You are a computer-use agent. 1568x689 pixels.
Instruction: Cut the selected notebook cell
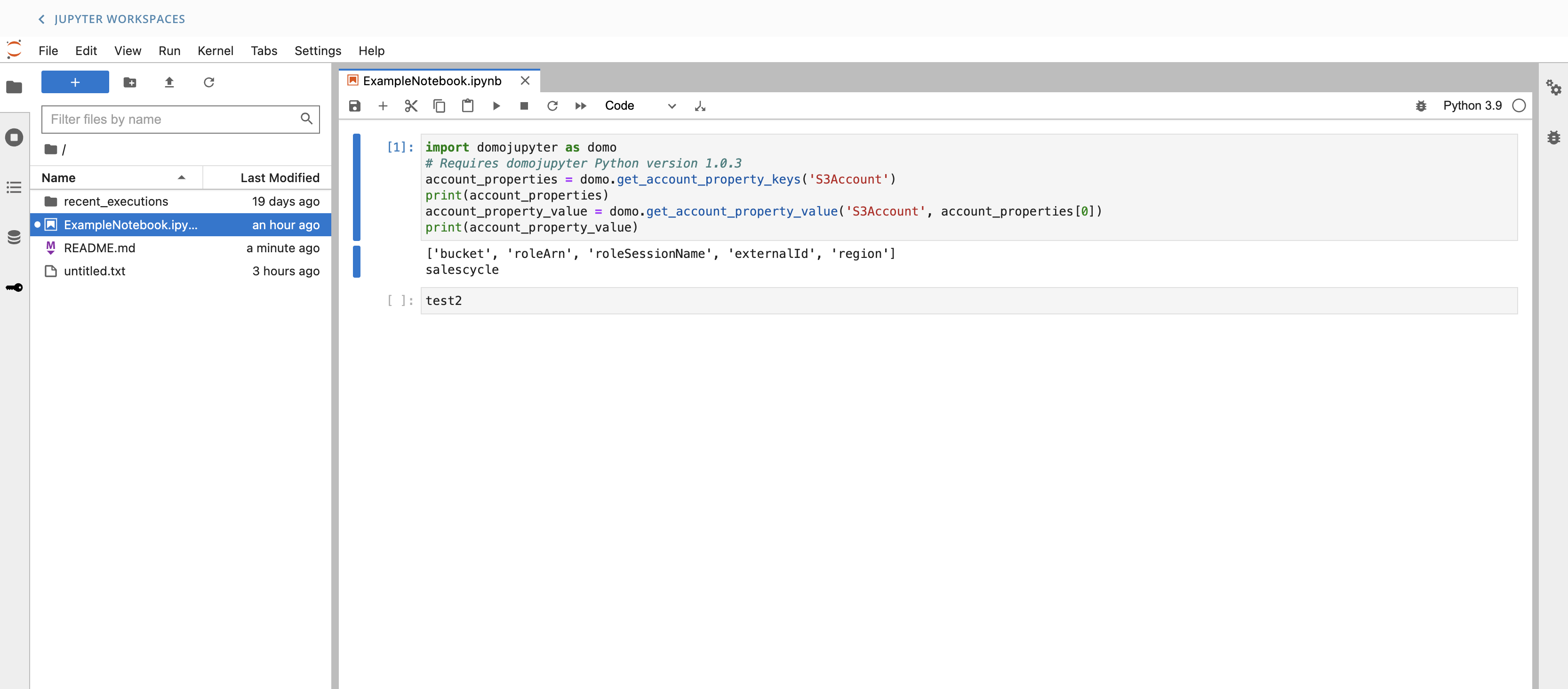coord(411,105)
